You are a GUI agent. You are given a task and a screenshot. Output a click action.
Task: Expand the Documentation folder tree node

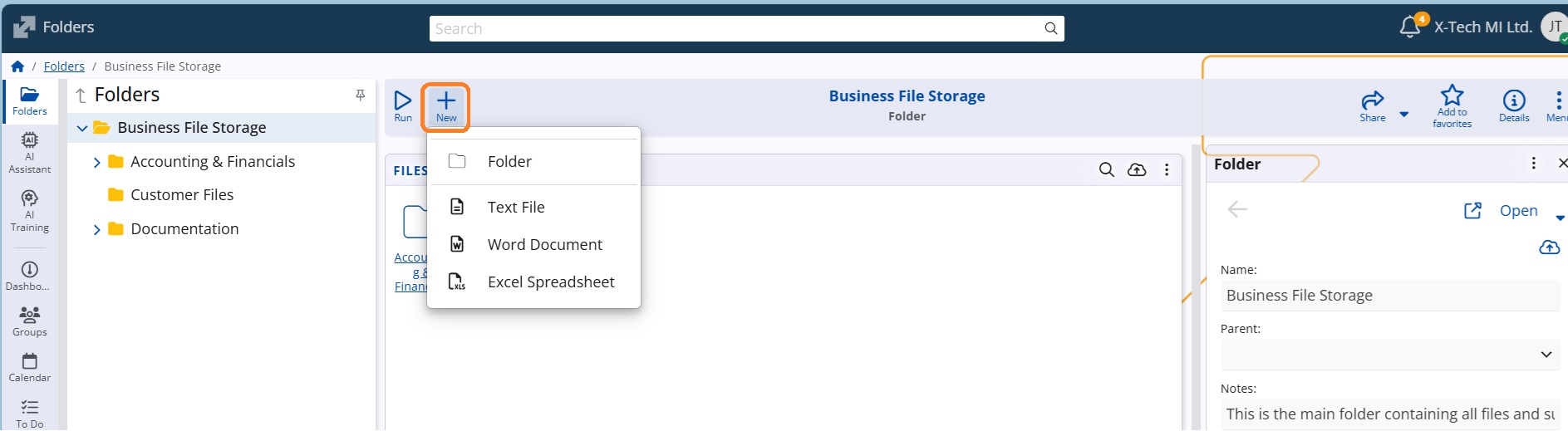(x=96, y=229)
